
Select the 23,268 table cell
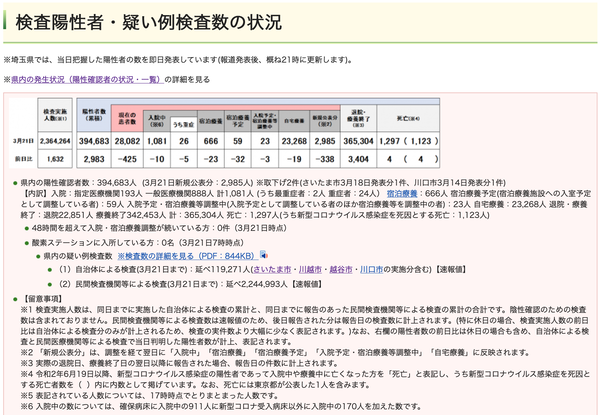(x=294, y=141)
